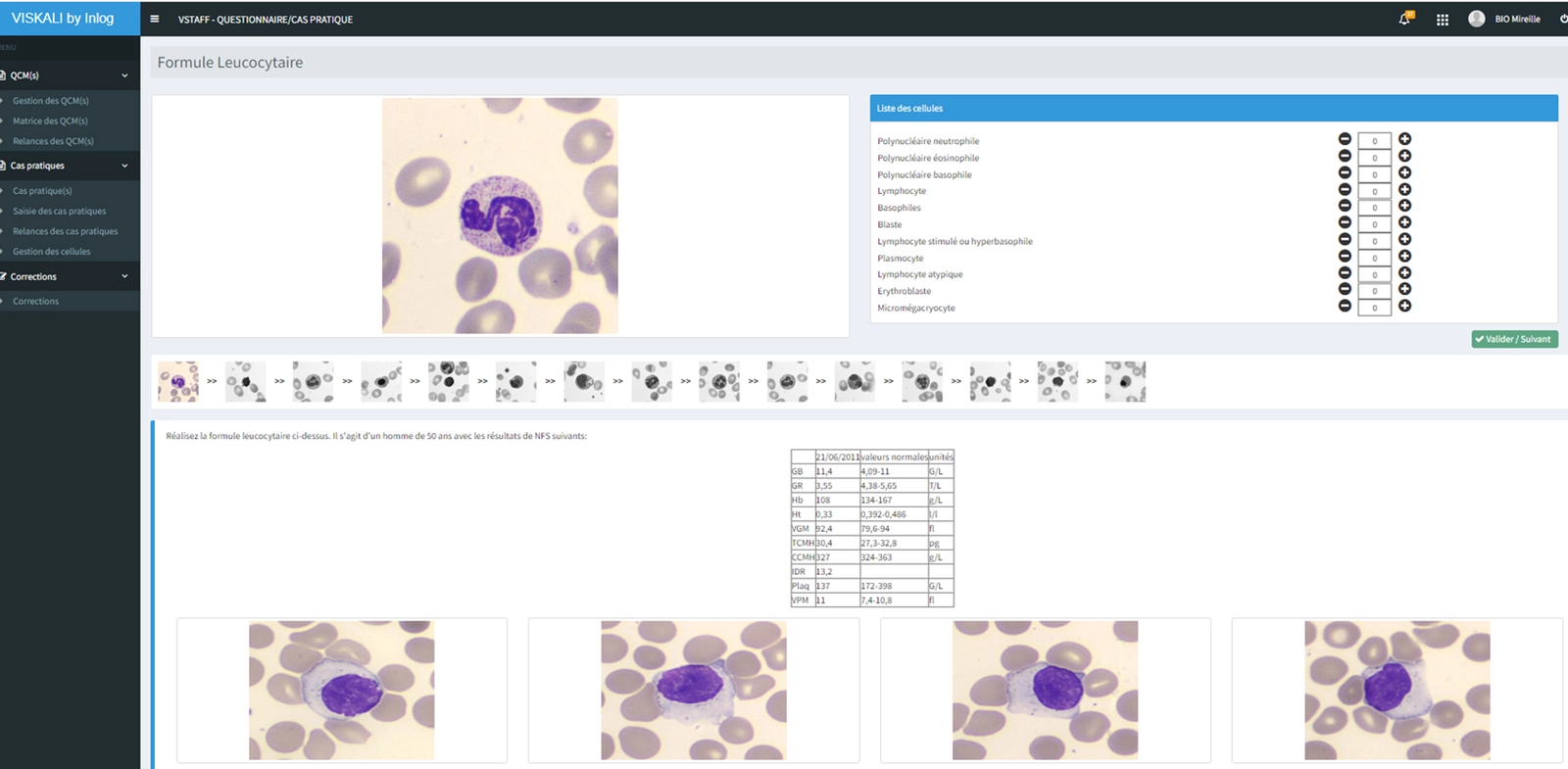
Task: Click the Polynucléaire éosinophile count field
Action: tap(1374, 158)
